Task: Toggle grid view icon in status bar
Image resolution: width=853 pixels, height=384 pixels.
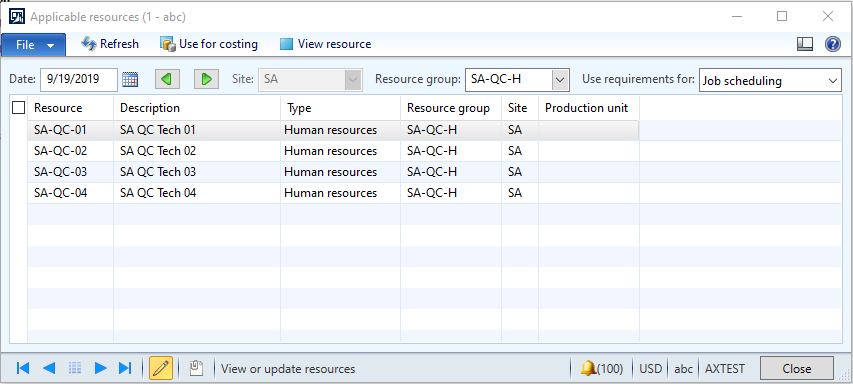Action: click(x=75, y=368)
